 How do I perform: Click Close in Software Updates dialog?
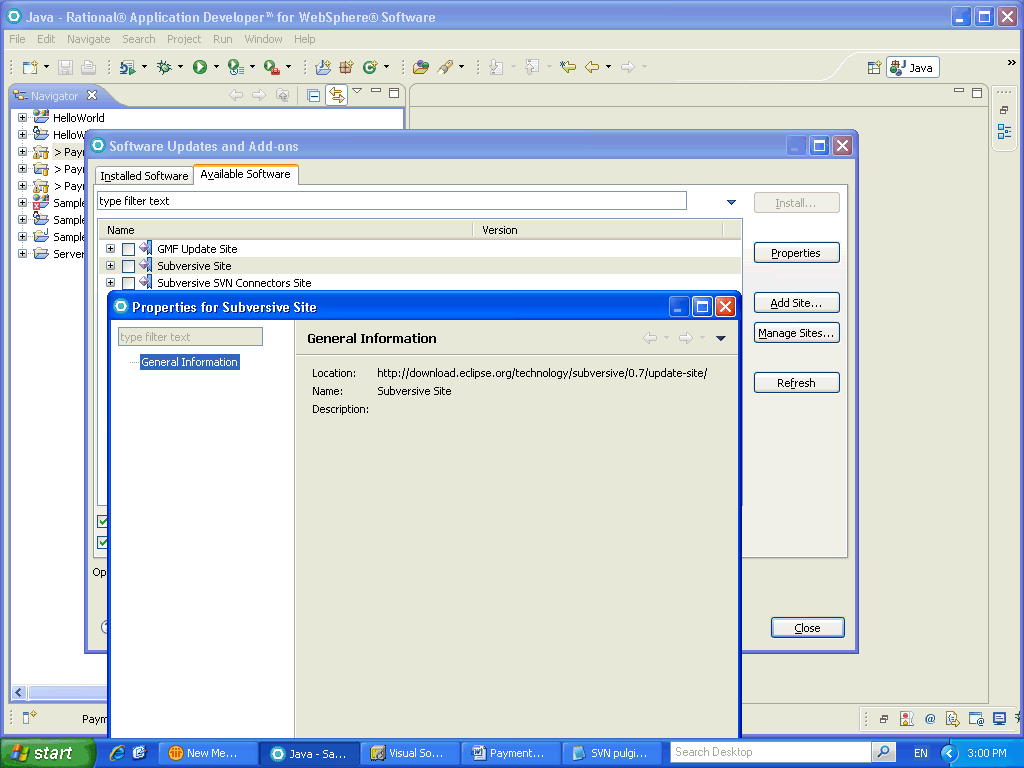pyautogui.click(x=808, y=628)
